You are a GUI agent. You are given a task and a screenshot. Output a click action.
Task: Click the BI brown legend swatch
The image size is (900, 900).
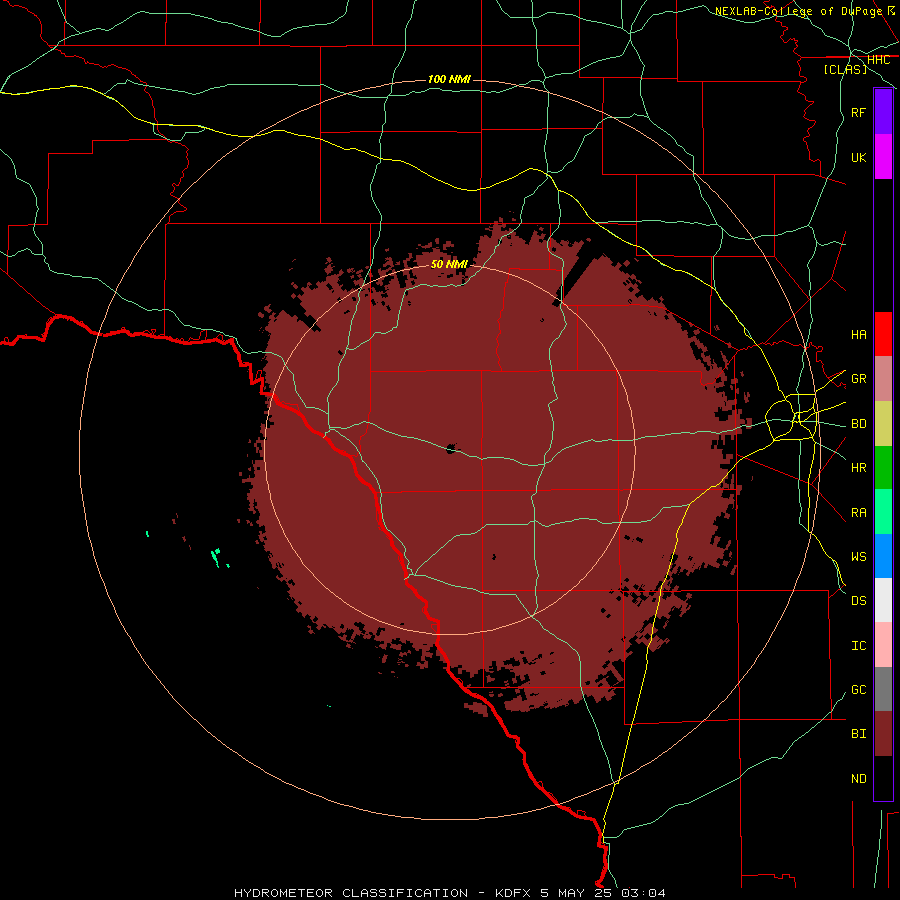pyautogui.click(x=883, y=734)
